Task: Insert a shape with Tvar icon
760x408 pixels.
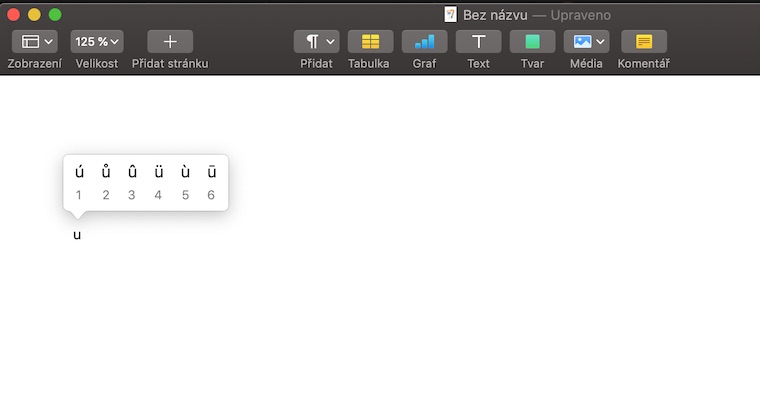Action: (532, 42)
